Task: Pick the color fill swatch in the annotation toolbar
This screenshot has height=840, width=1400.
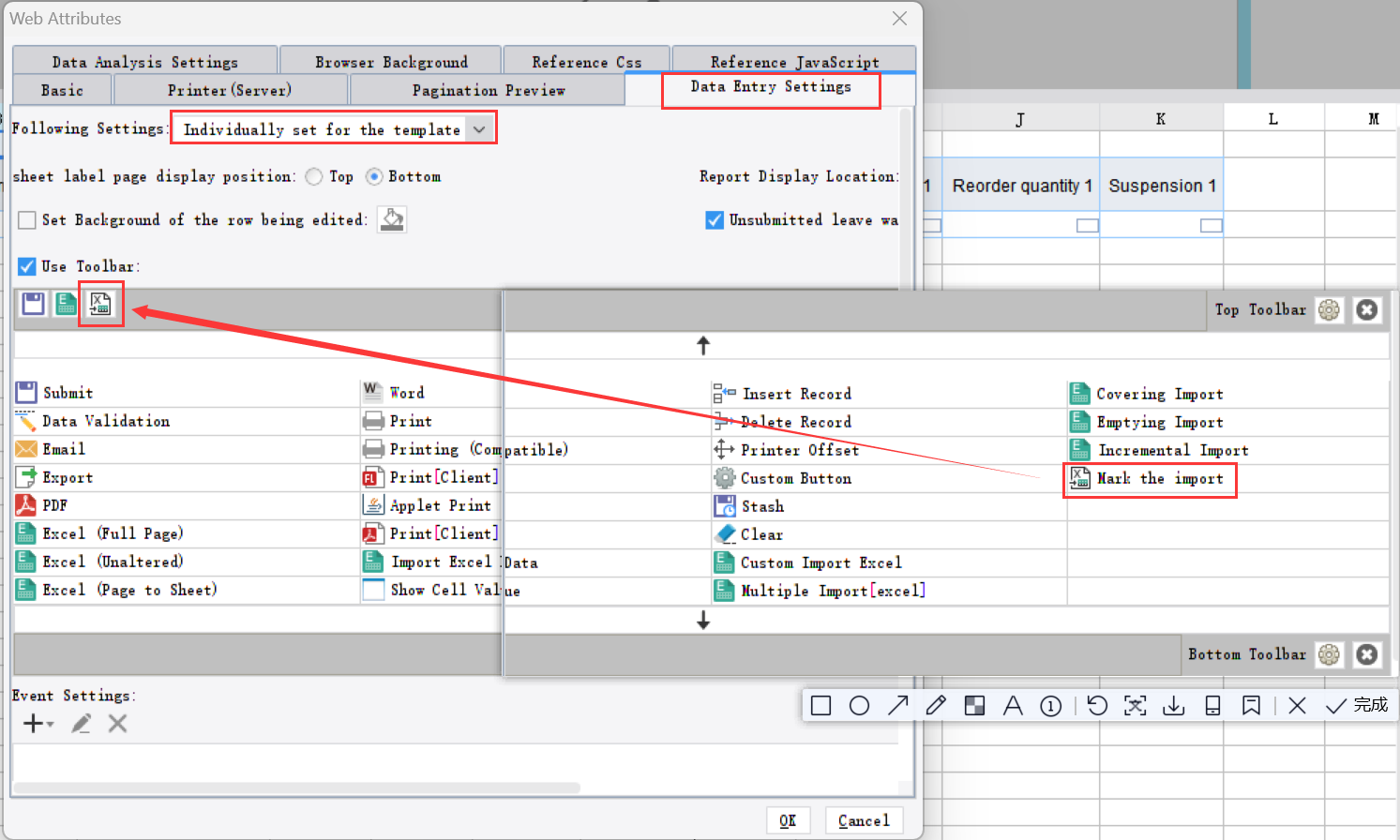Action: click(974, 705)
